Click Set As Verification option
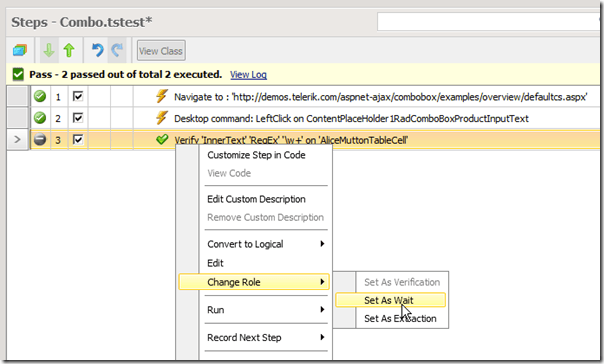The height and width of the screenshot is (364, 604). 402,282
